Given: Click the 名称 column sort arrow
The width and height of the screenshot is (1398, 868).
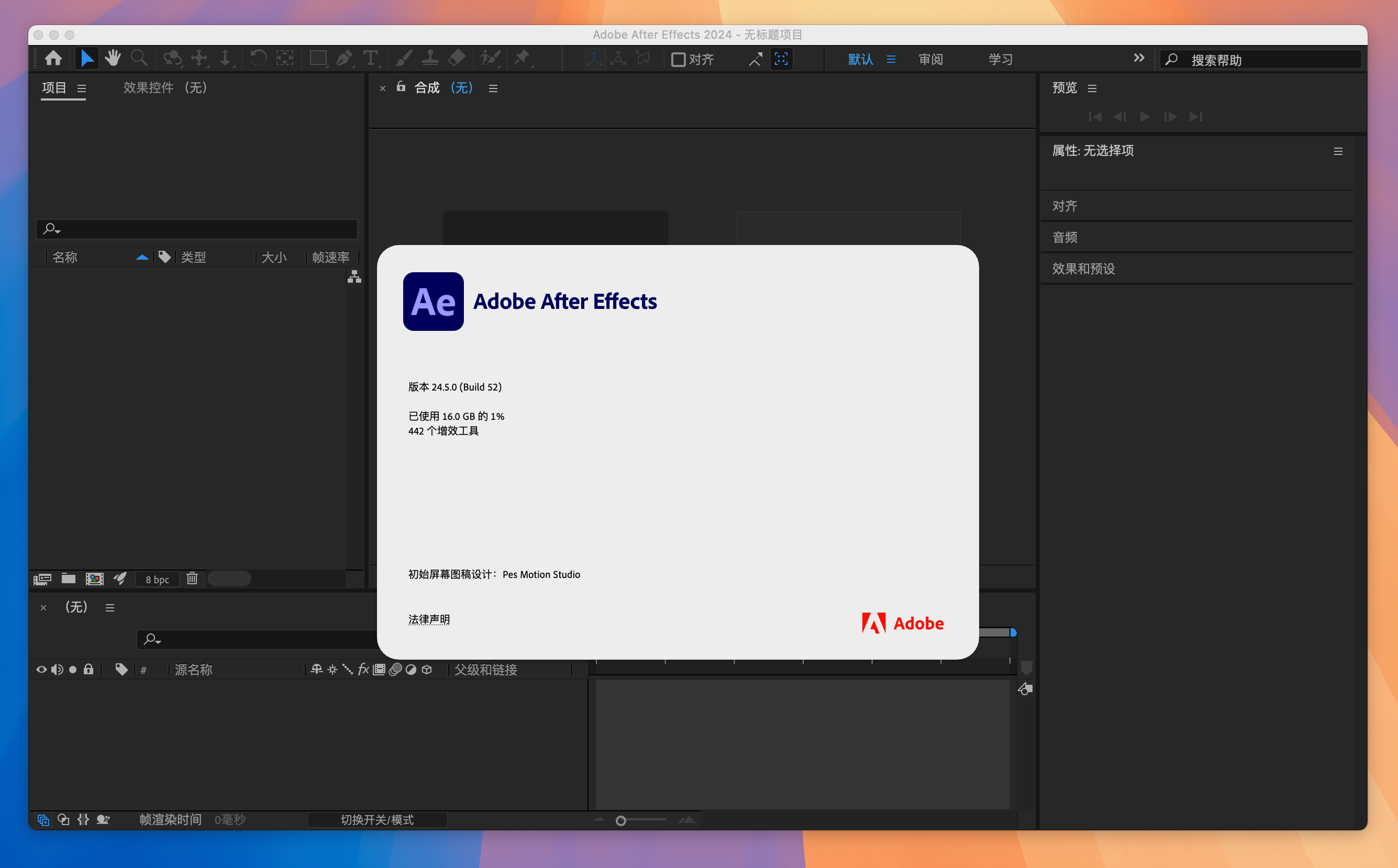Looking at the screenshot, I should tap(142, 257).
